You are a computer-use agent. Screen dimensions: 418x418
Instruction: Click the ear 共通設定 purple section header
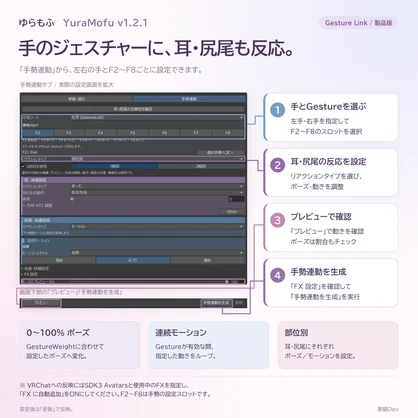[133, 180]
